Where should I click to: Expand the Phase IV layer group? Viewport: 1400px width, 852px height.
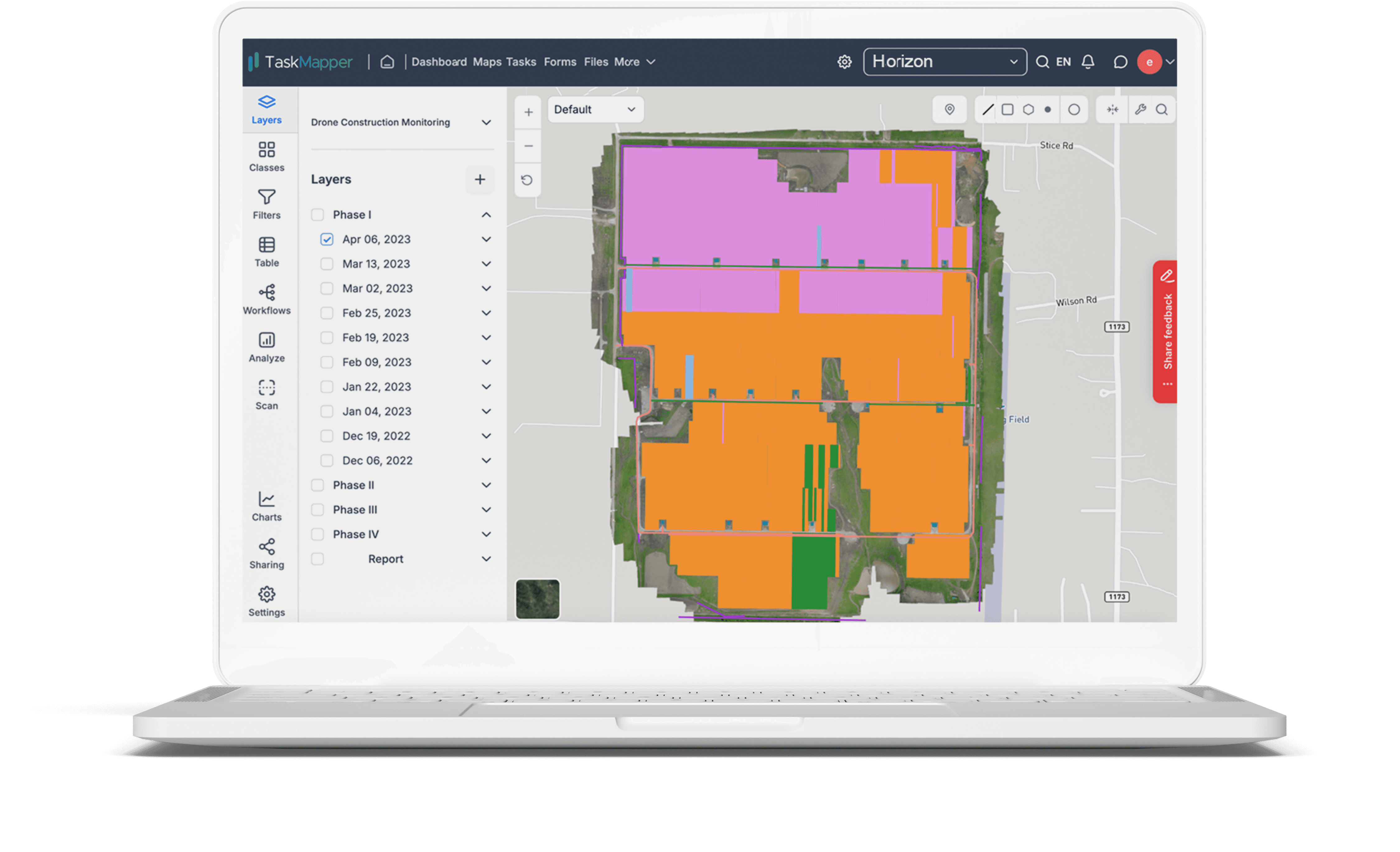click(x=486, y=534)
